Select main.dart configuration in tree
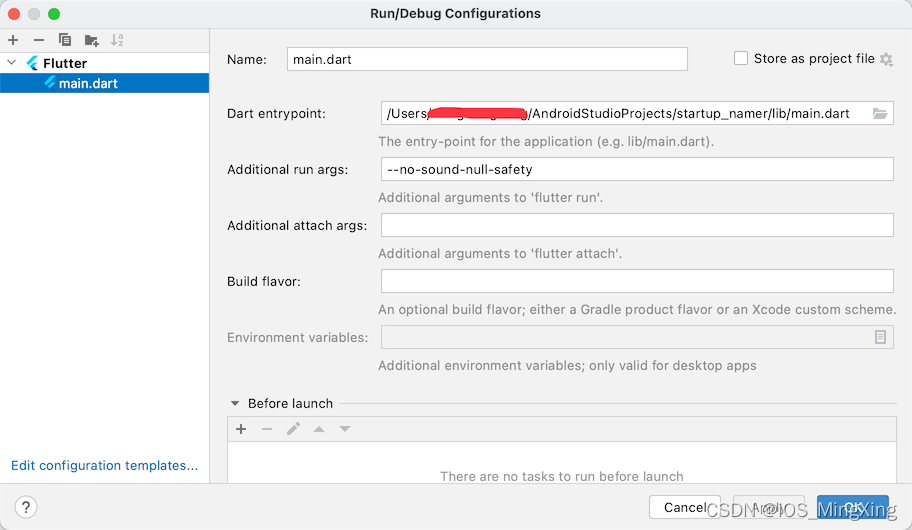This screenshot has height=530, width=912. click(x=88, y=84)
